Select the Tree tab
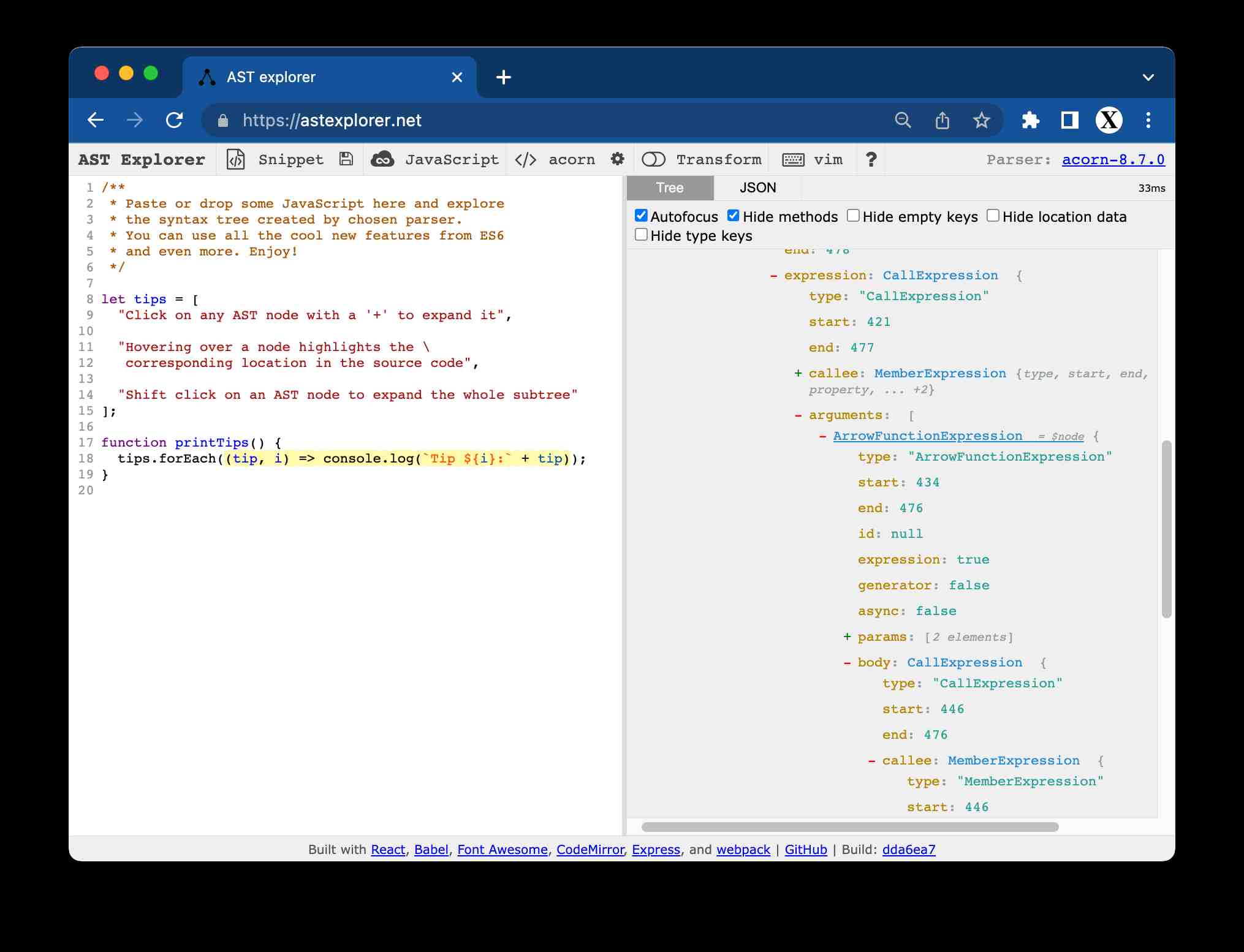The height and width of the screenshot is (952, 1244). (x=669, y=188)
